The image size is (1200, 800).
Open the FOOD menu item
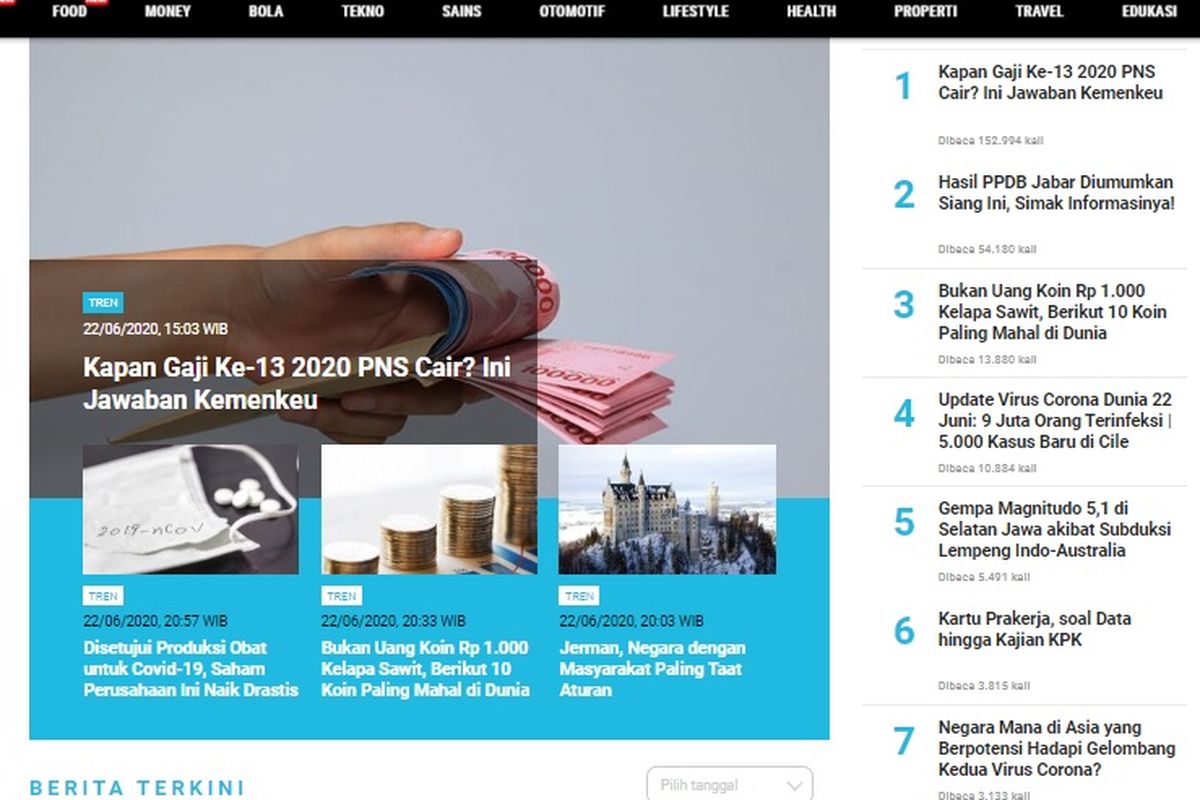tap(69, 12)
